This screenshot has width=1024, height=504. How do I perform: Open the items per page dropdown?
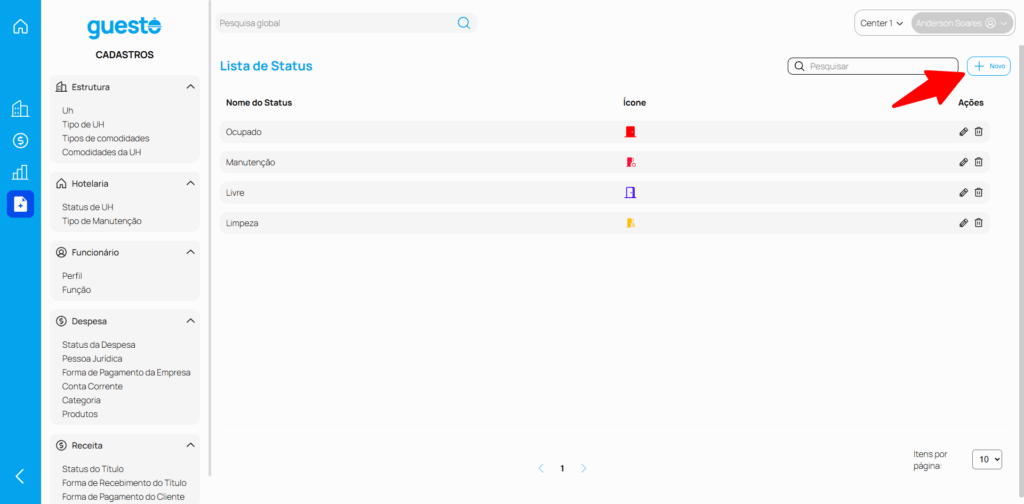(x=987, y=459)
